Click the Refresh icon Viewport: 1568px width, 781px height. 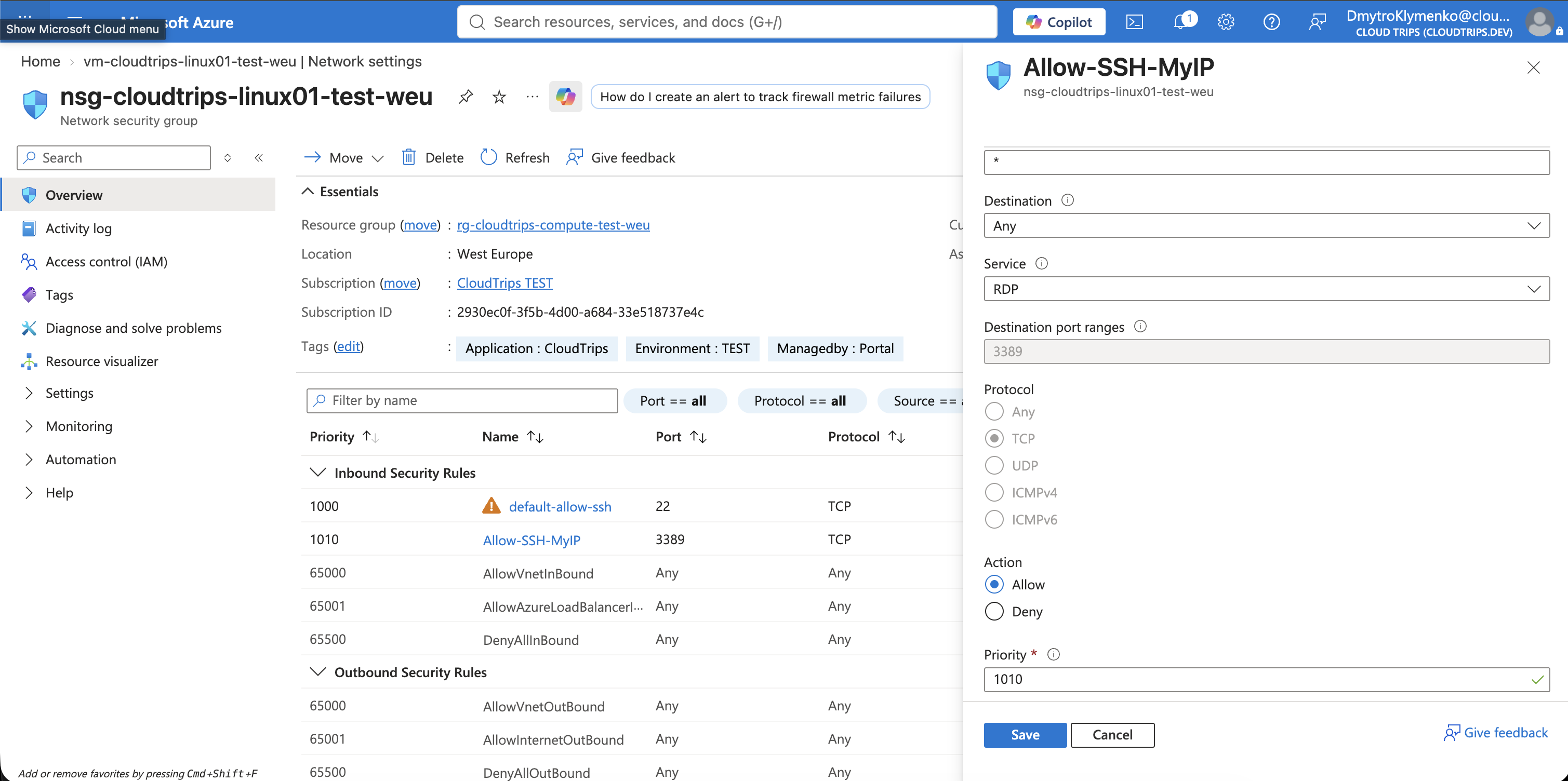click(x=489, y=157)
